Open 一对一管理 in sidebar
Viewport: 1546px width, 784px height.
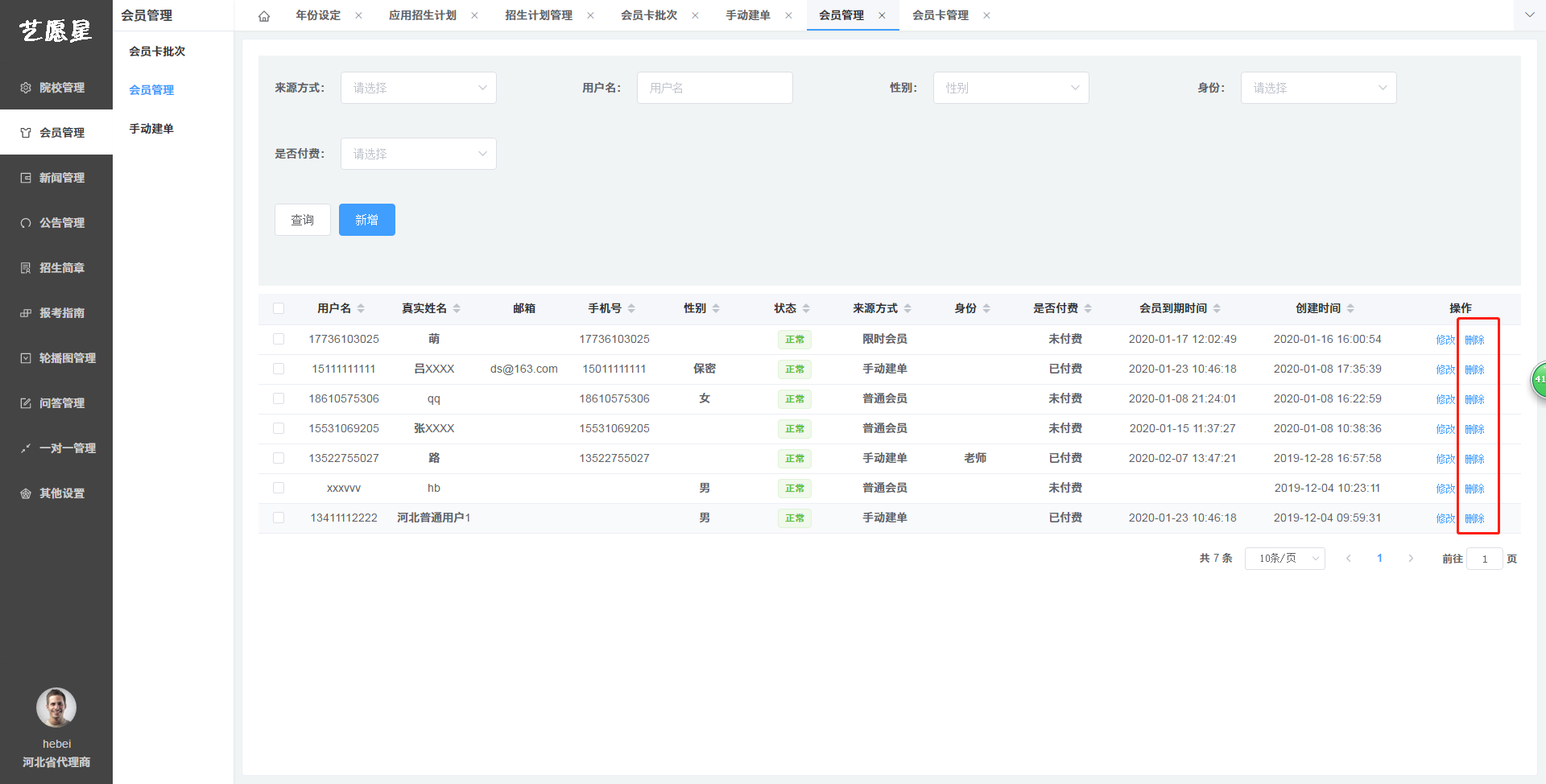pos(56,448)
